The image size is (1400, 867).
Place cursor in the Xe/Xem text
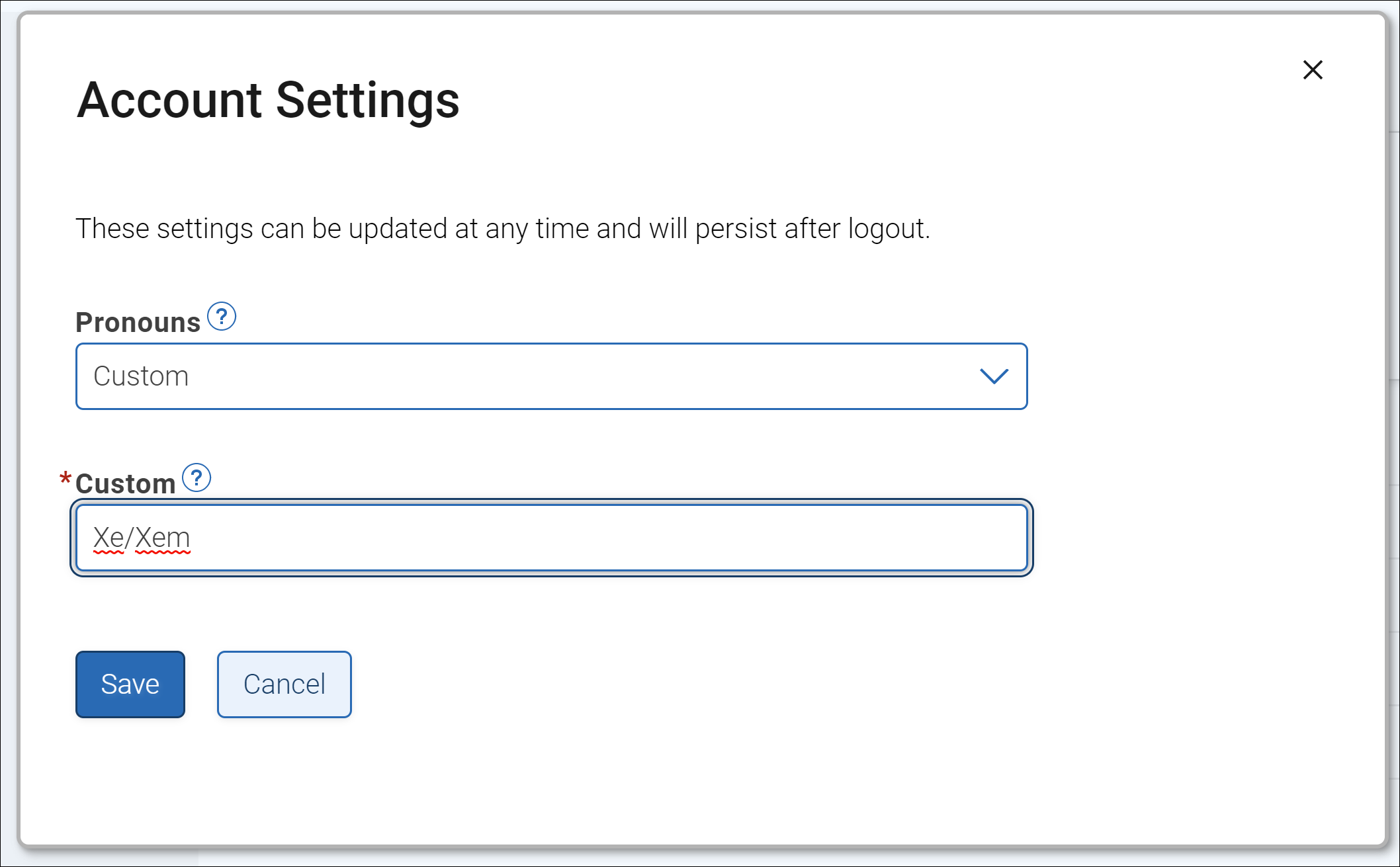coord(142,538)
